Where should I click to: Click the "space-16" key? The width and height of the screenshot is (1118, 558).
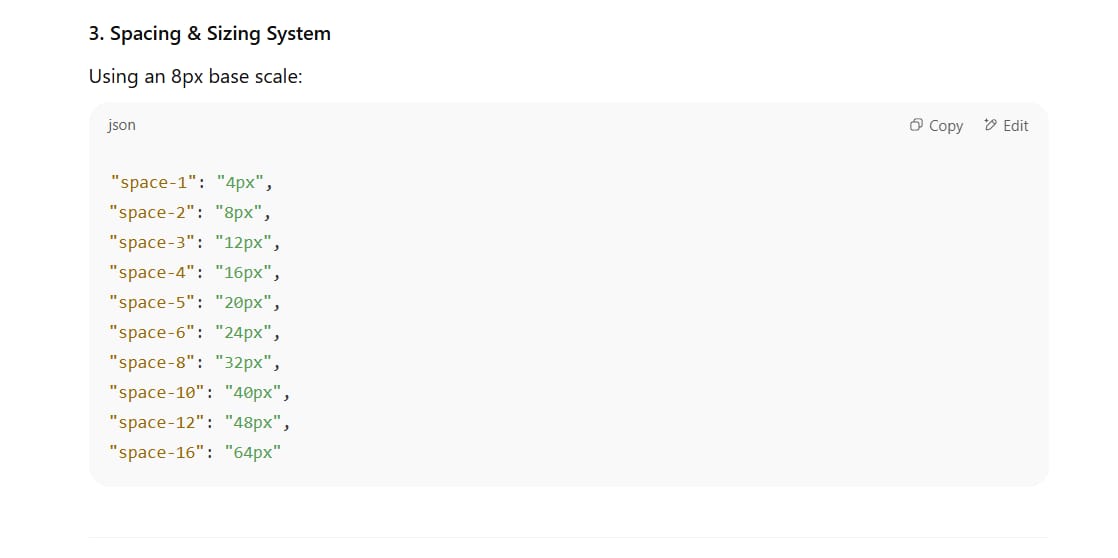pos(157,452)
